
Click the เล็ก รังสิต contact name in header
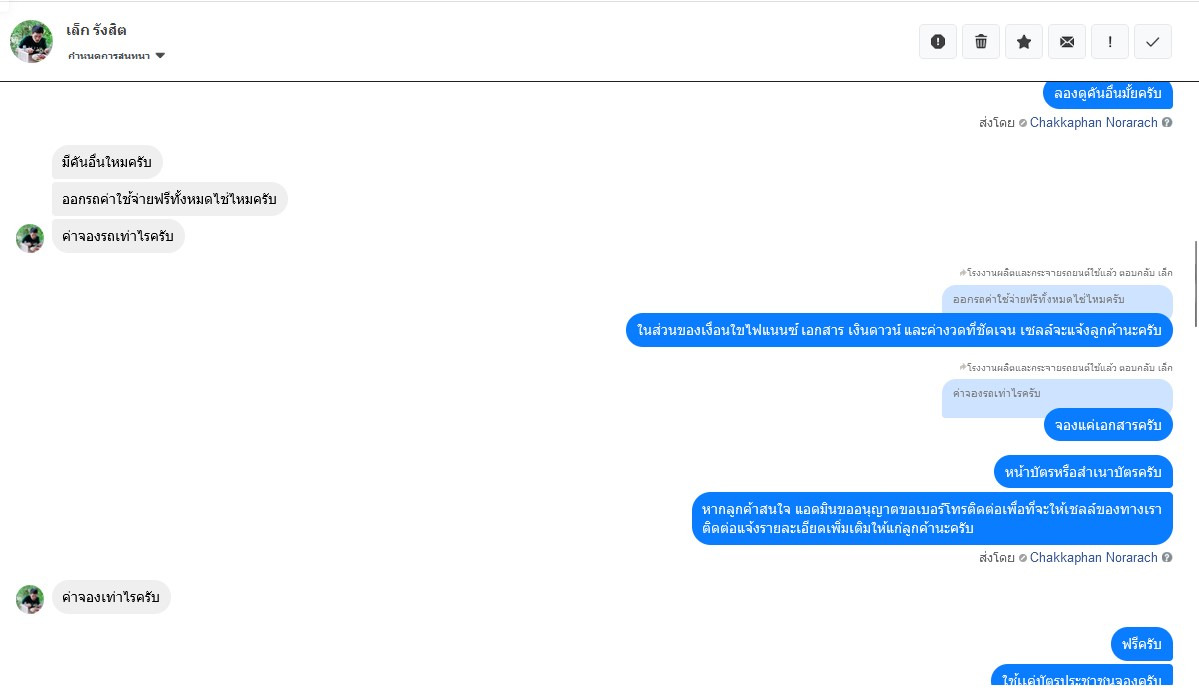tap(96, 30)
